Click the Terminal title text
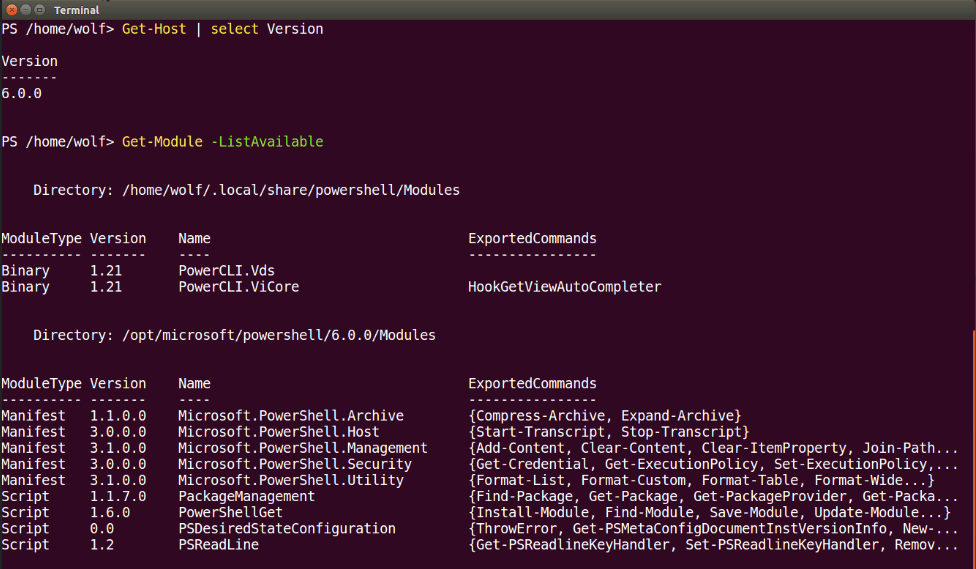The width and height of the screenshot is (976, 569). (x=76, y=9)
